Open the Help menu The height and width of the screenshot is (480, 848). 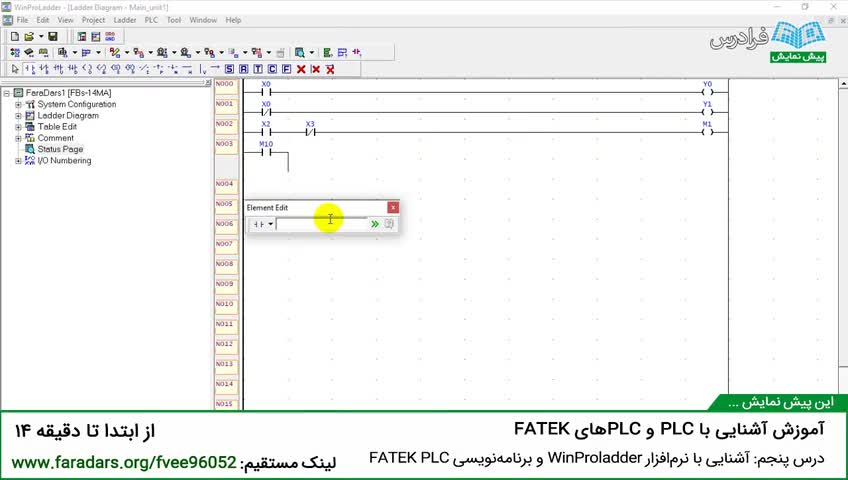(x=233, y=20)
